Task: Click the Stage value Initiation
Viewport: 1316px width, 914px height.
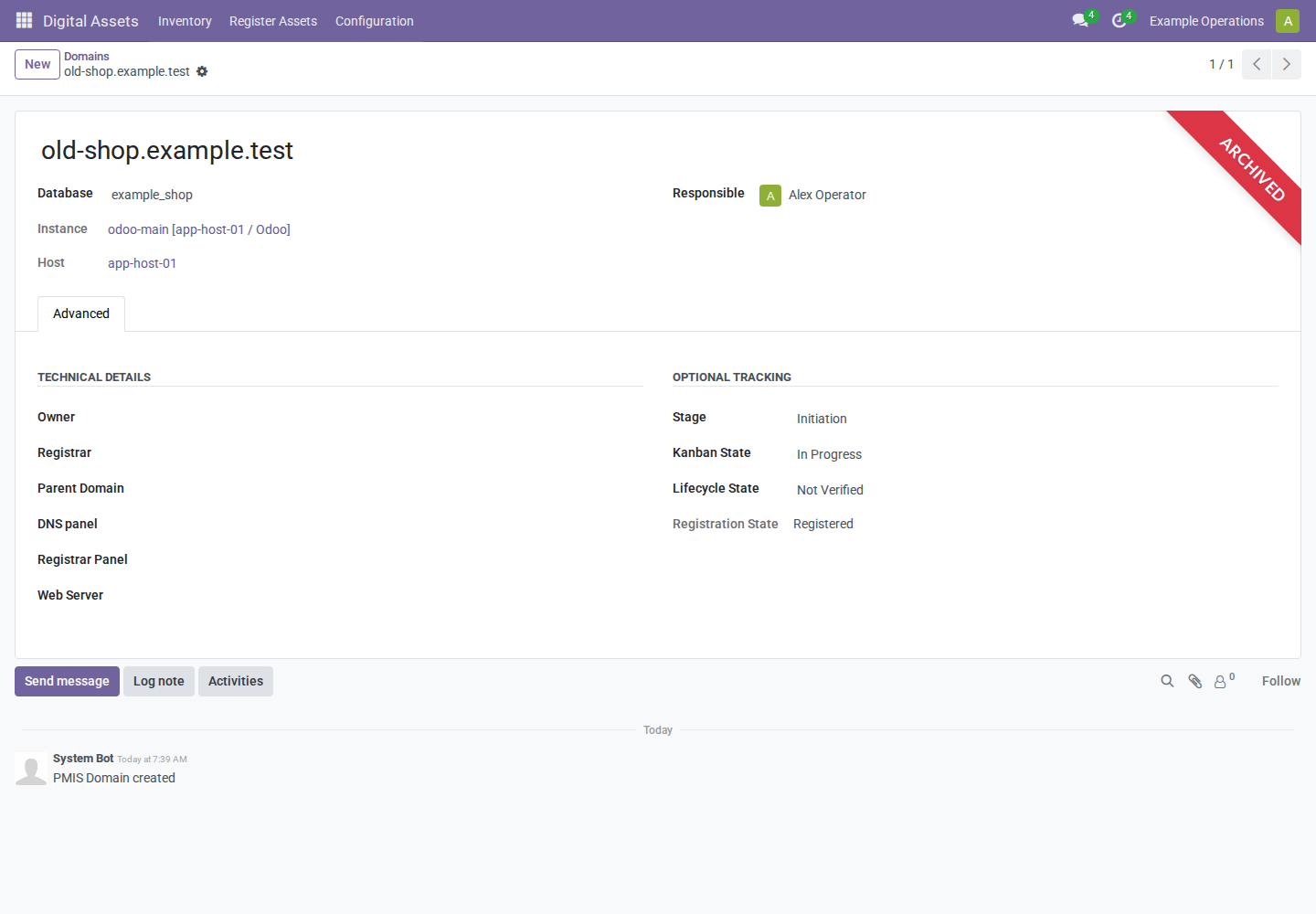Action: coord(822,419)
